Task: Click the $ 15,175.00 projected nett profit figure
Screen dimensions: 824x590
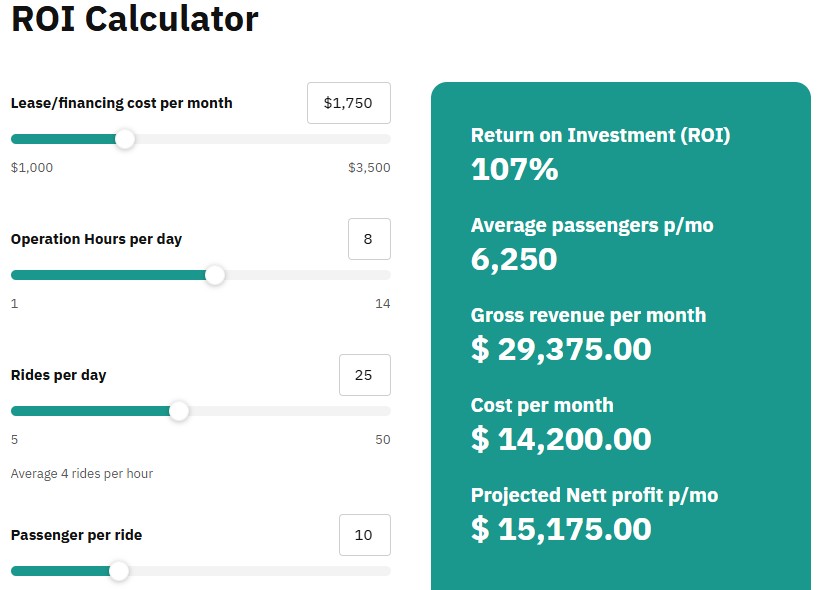Action: 561,529
